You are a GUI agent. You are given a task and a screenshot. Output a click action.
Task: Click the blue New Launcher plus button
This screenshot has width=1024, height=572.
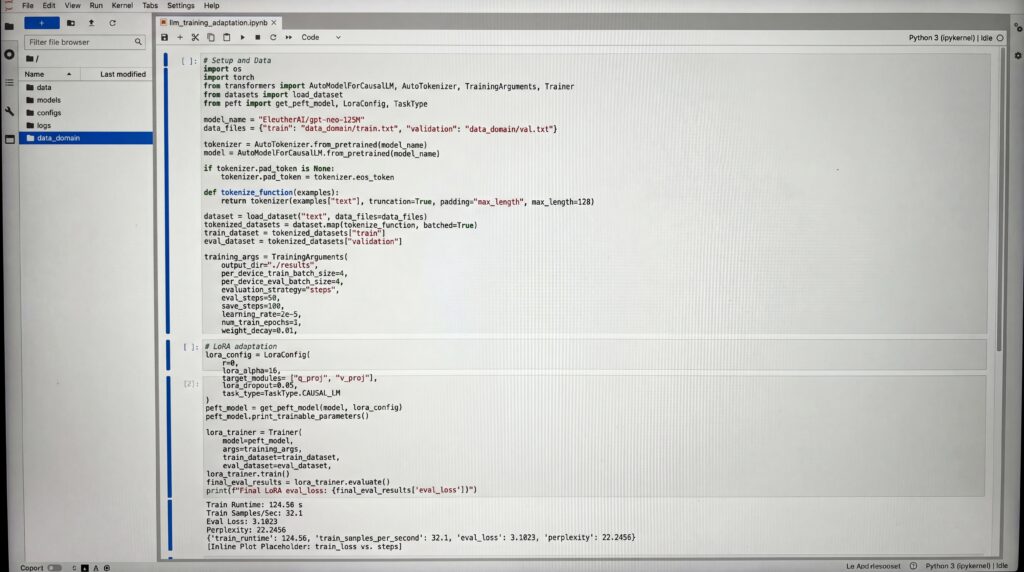pyautogui.click(x=42, y=23)
